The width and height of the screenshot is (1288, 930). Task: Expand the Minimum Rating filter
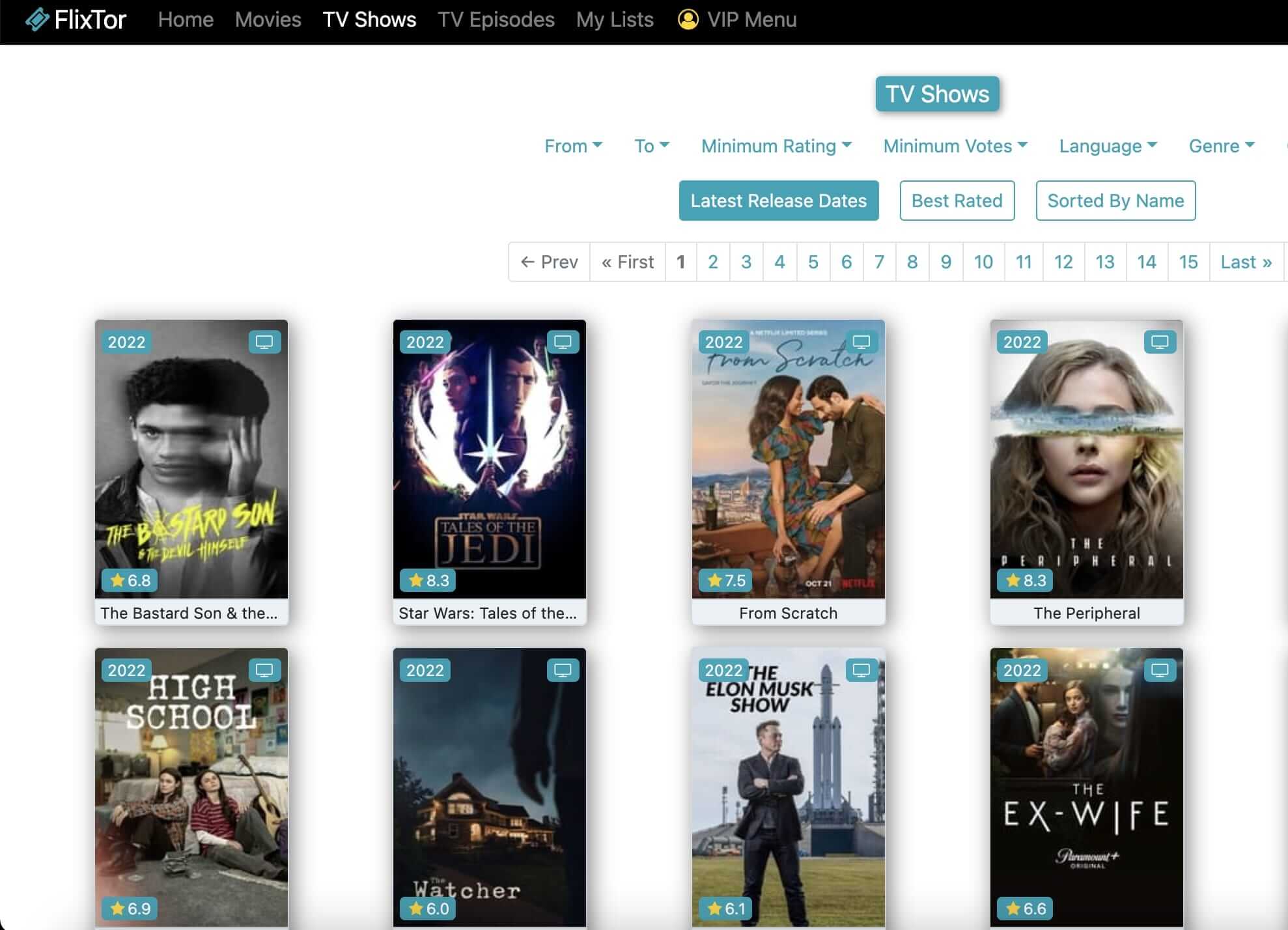(x=776, y=146)
